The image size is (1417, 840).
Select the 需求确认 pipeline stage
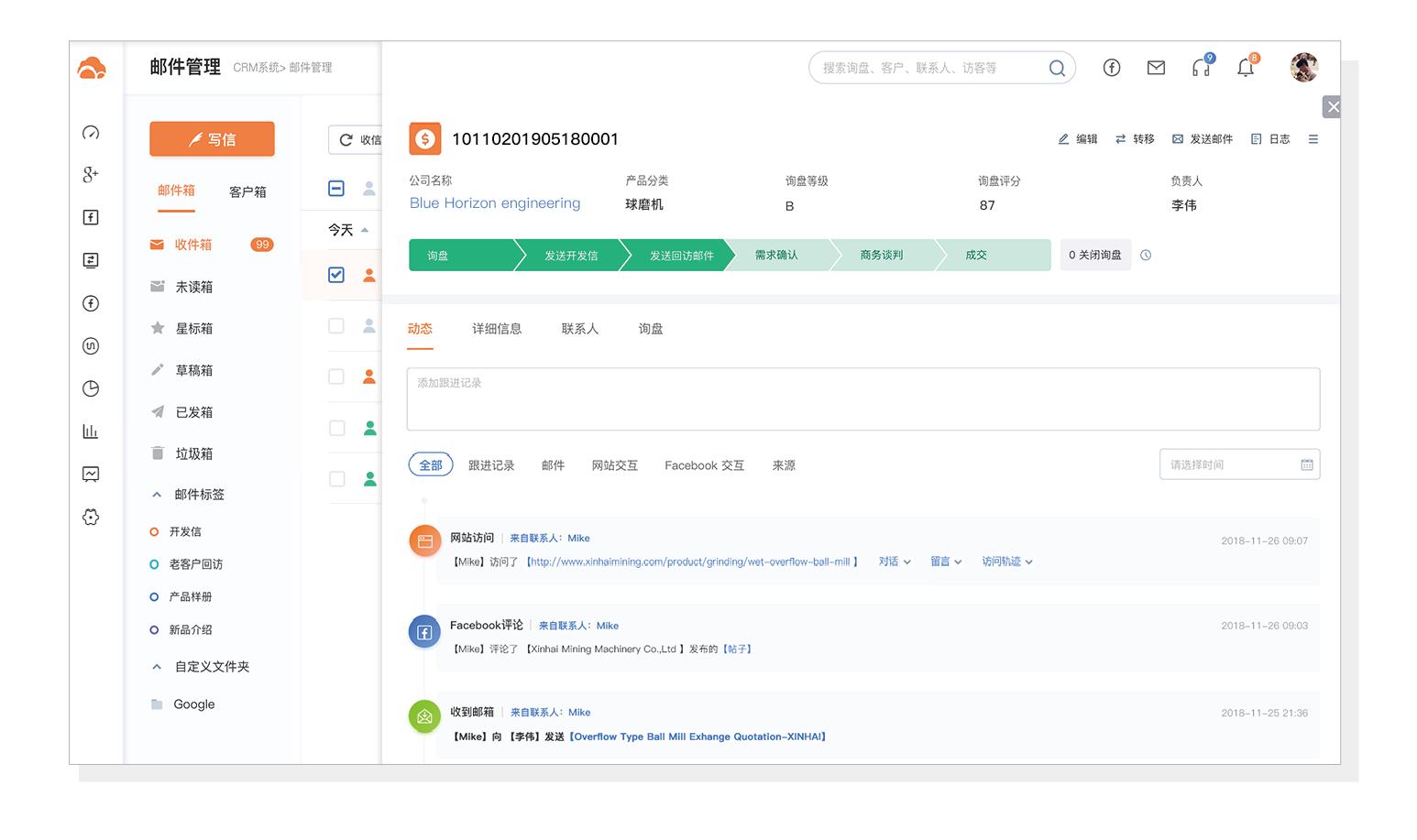point(776,256)
